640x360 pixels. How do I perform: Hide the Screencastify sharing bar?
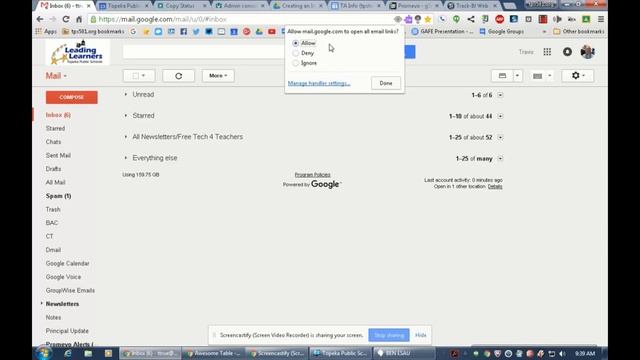(421, 335)
